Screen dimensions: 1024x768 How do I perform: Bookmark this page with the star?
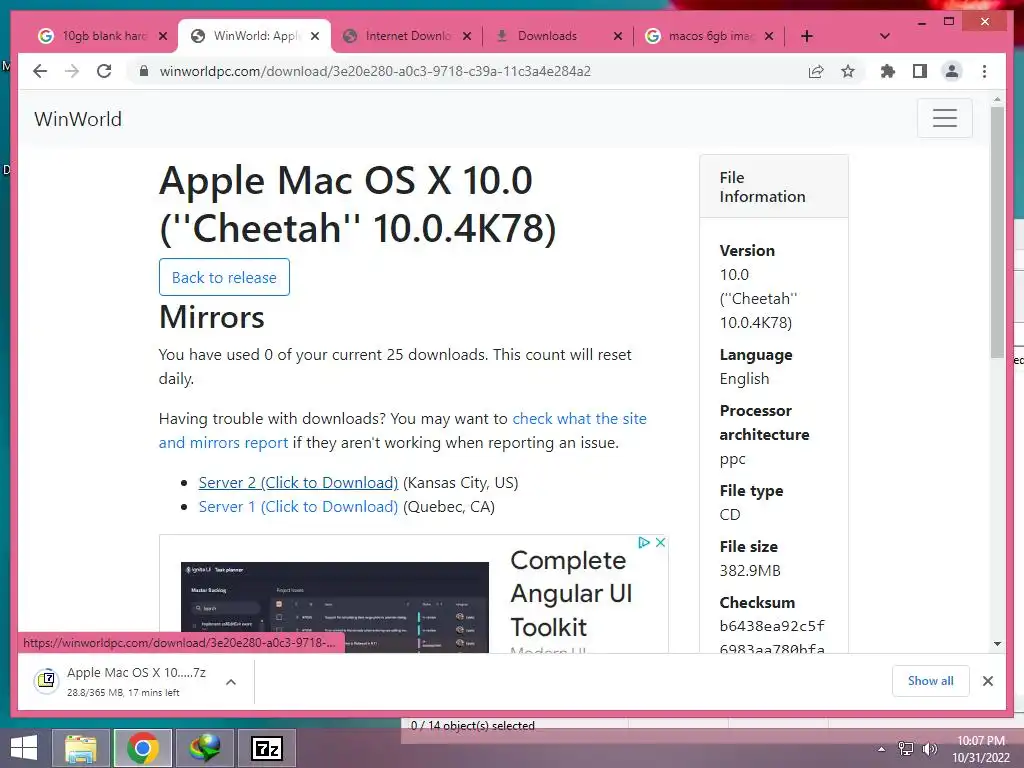848,71
